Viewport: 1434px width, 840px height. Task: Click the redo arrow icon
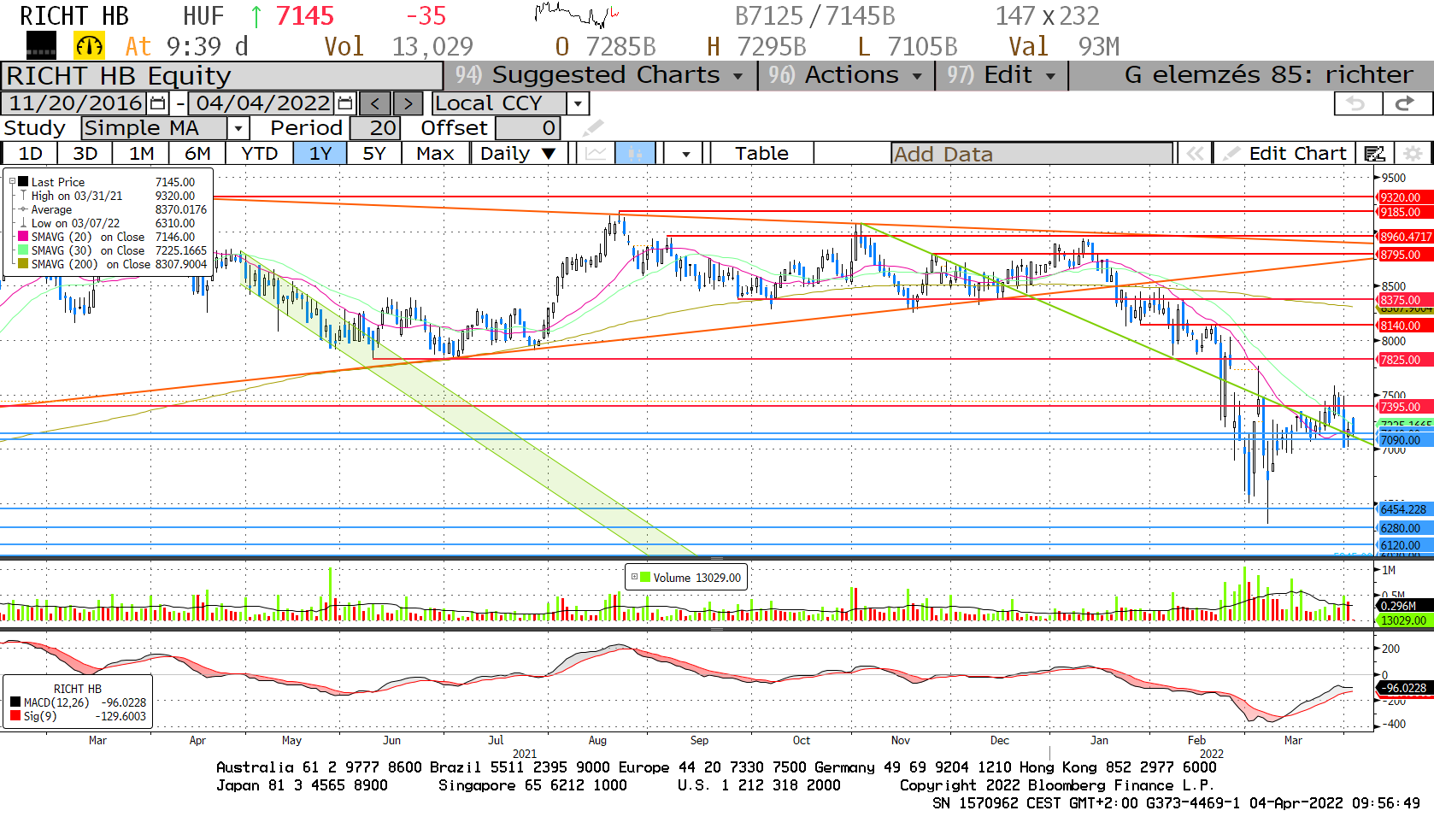pos(1405,103)
